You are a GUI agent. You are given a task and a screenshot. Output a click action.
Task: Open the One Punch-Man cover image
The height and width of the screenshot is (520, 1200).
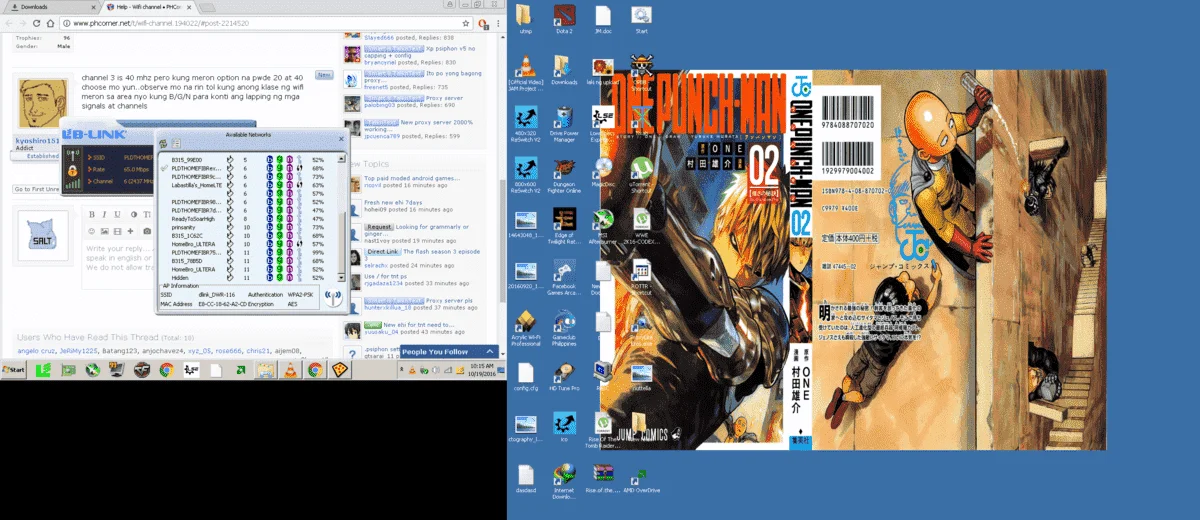pos(853,260)
